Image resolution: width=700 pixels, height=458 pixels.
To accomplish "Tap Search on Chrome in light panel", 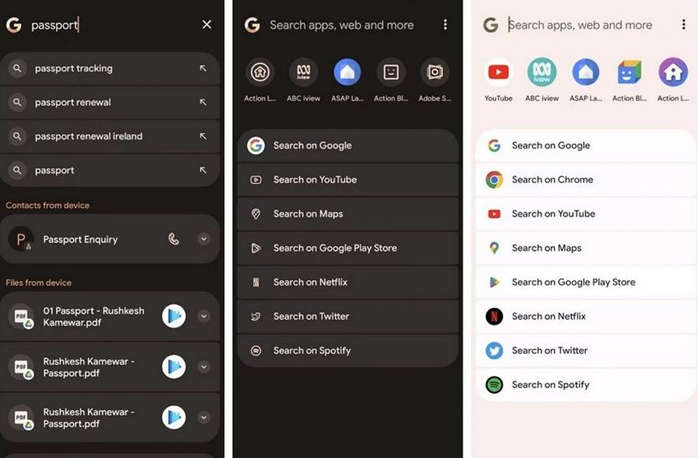I will [x=586, y=180].
